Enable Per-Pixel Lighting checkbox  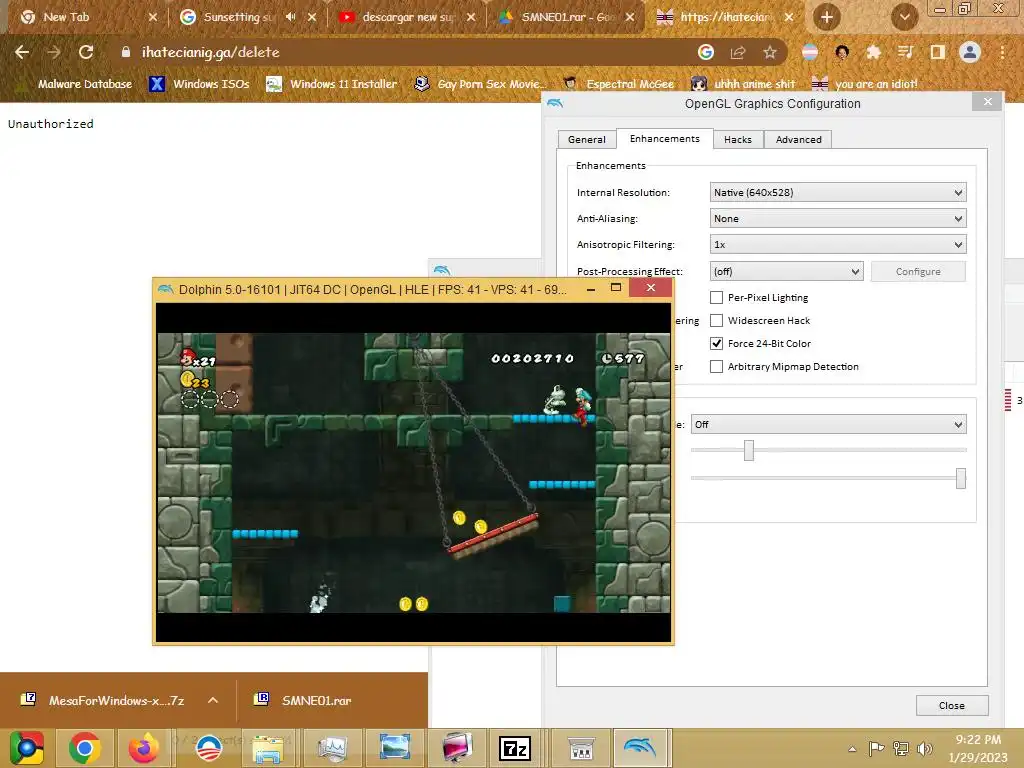pos(716,298)
